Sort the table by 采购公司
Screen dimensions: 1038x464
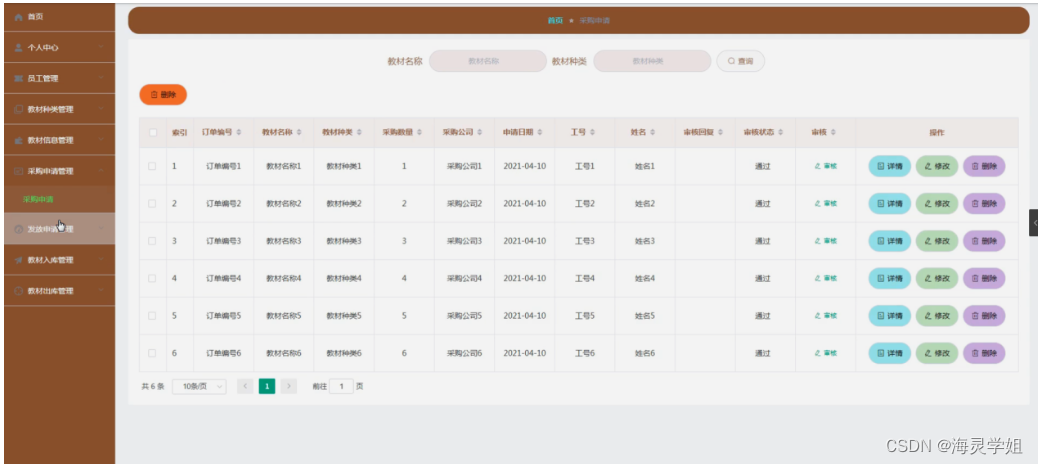click(x=480, y=132)
